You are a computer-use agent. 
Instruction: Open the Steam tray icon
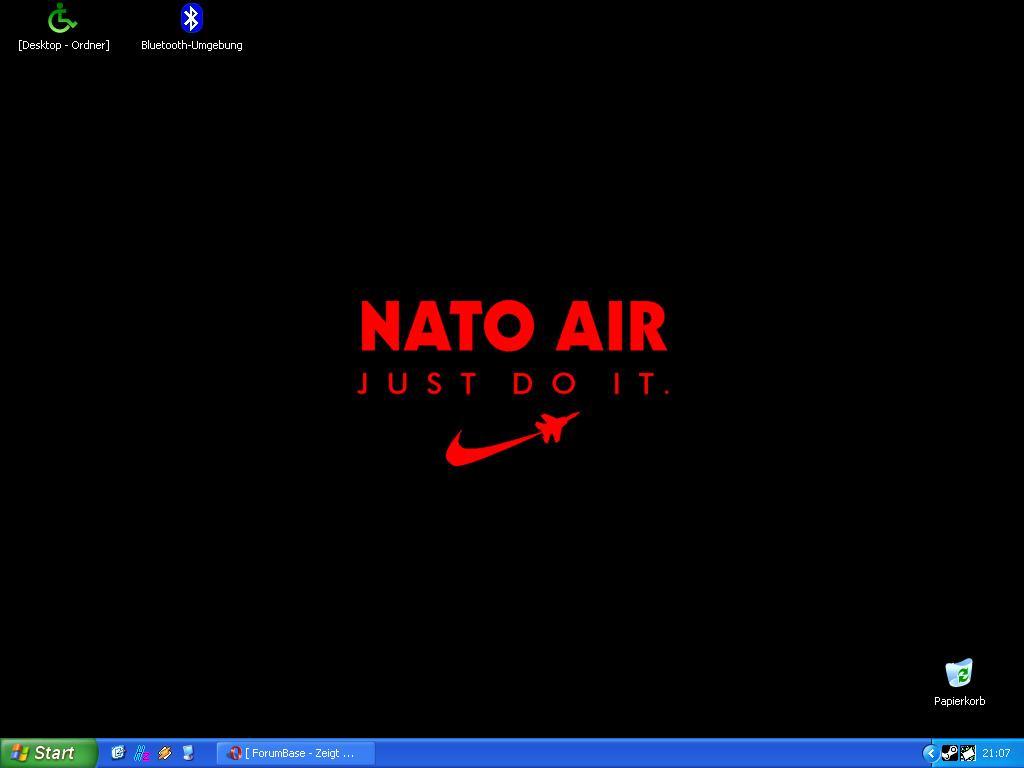point(950,753)
